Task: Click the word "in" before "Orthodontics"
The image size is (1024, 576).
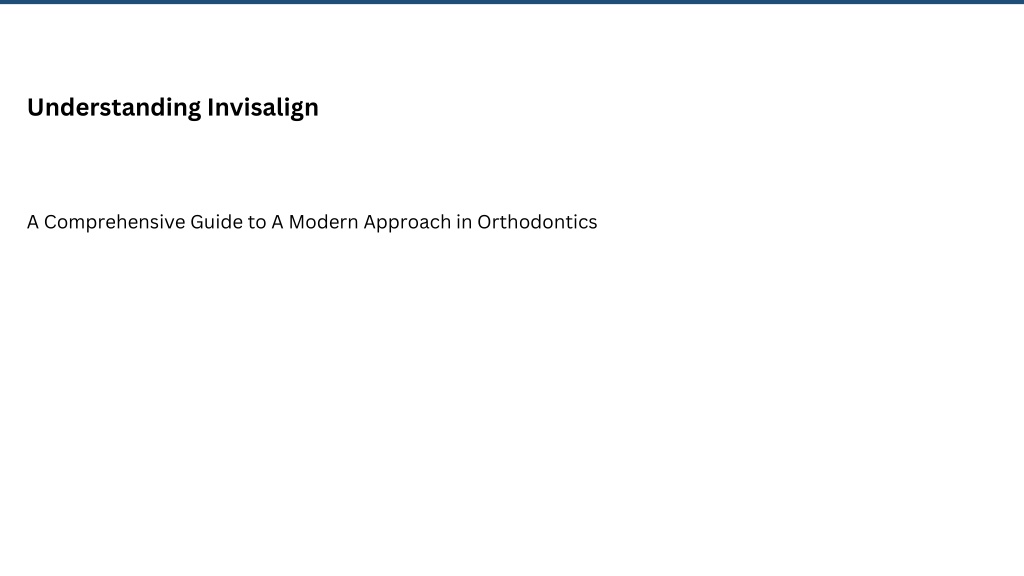Action: 464,222
